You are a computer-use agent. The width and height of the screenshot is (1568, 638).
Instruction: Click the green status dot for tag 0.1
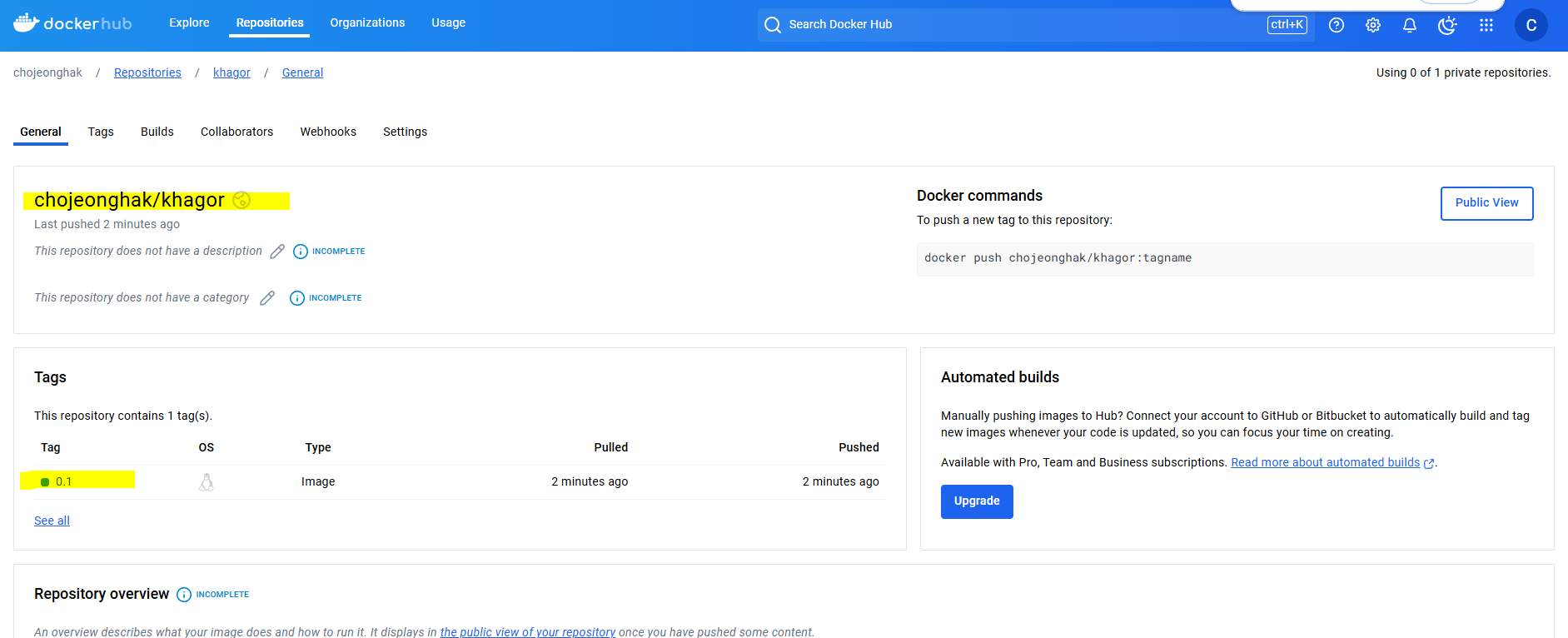(45, 482)
